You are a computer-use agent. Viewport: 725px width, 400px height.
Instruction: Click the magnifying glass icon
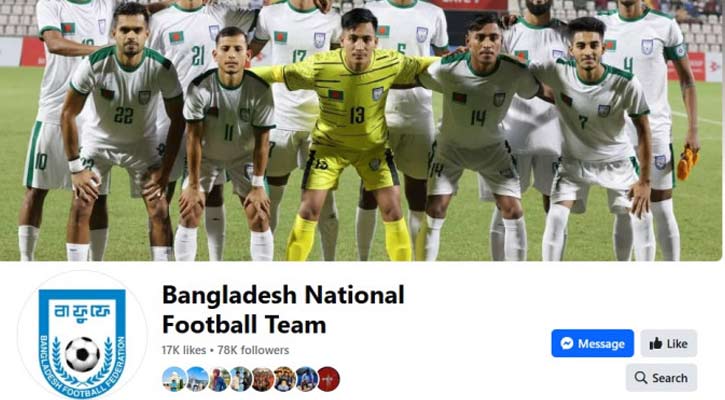pos(641,378)
